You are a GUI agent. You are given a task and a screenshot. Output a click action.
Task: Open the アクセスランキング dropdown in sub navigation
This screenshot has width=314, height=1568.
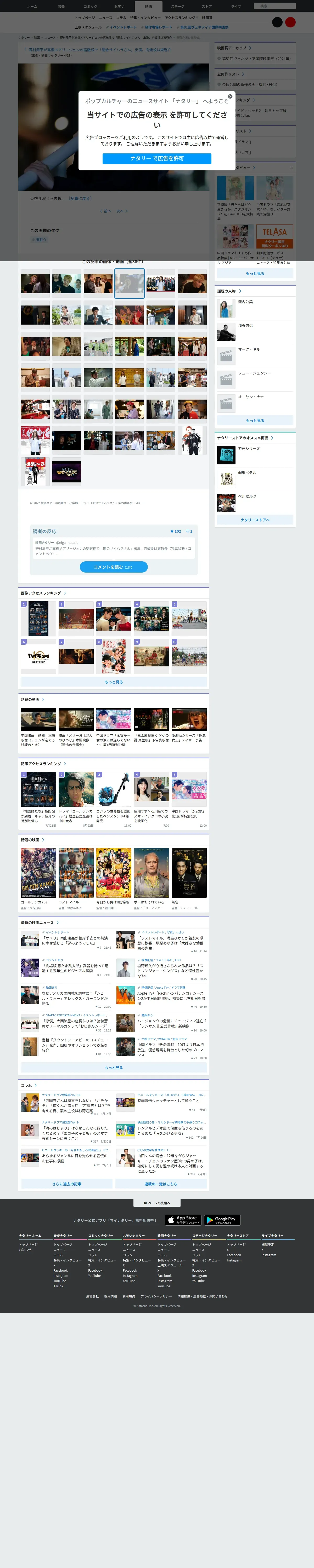pyautogui.click(x=182, y=18)
